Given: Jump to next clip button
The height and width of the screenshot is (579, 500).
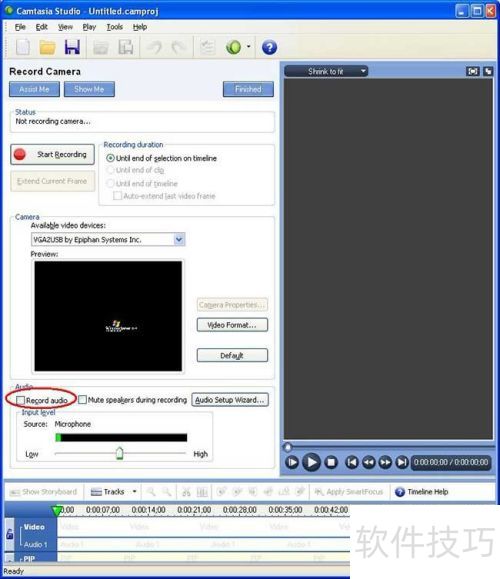Looking at the screenshot, I should pyautogui.click(x=401, y=462).
